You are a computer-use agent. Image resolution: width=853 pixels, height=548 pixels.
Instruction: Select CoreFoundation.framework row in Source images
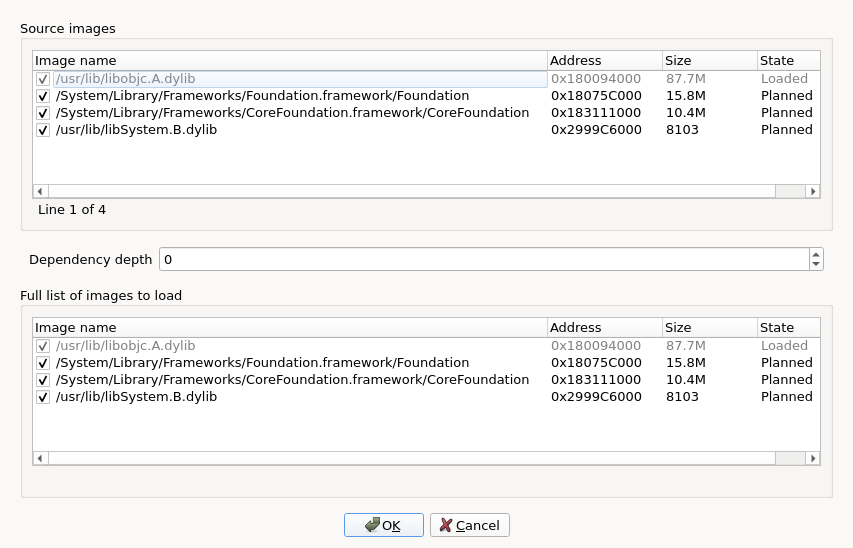(292, 113)
